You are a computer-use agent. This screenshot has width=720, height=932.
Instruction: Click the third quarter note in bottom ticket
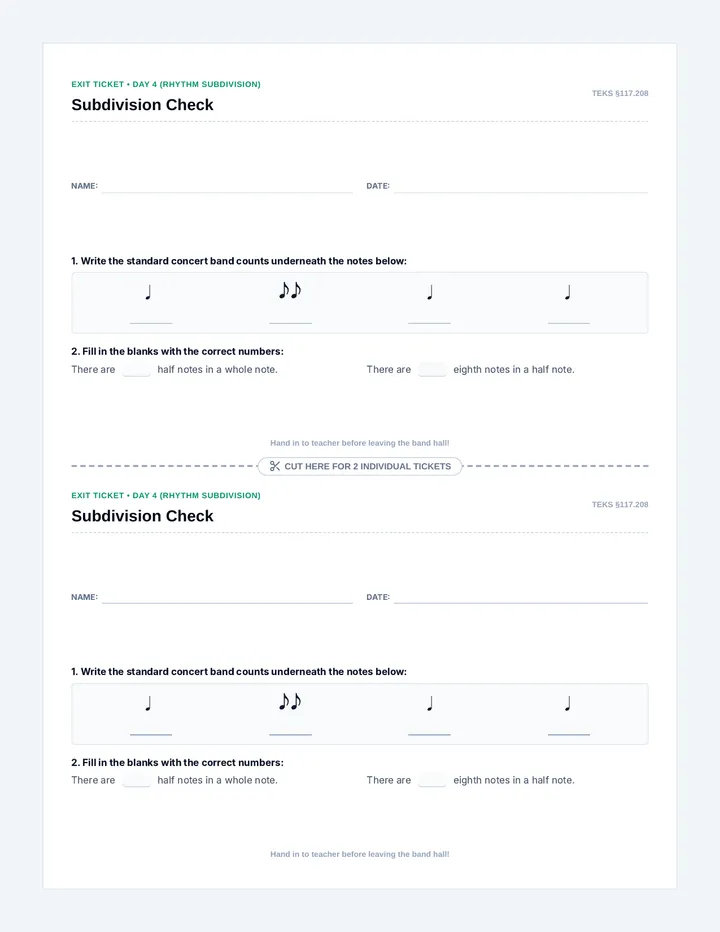[430, 703]
